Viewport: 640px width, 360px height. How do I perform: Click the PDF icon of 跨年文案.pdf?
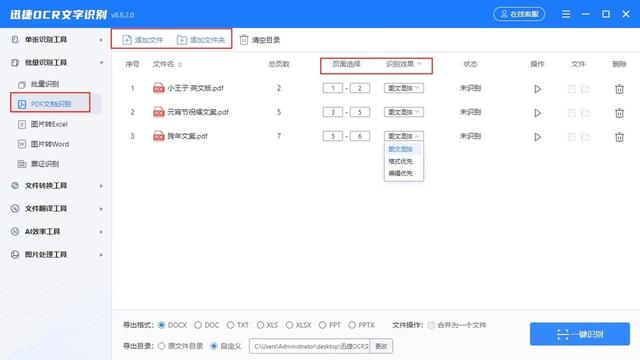pos(158,136)
